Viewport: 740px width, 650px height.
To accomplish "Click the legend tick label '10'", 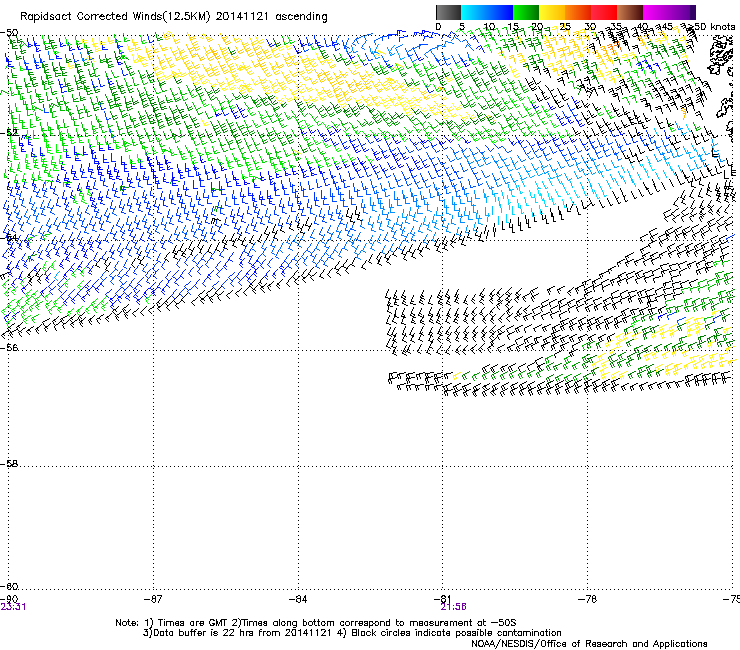I will 489,27.
